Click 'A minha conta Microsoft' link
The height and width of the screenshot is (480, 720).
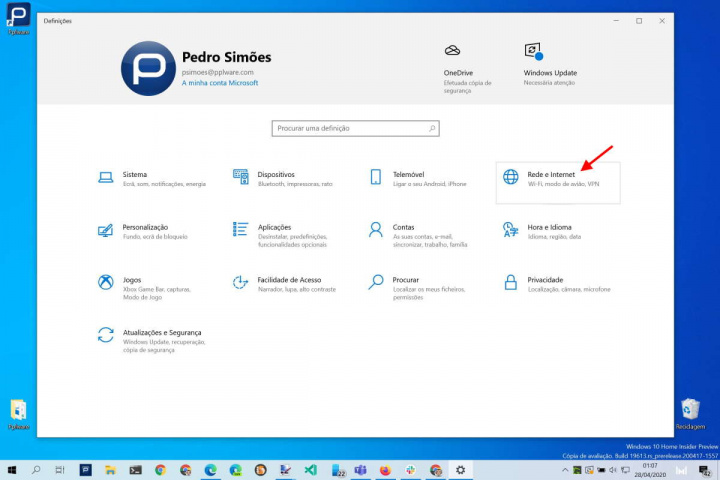tap(219, 83)
